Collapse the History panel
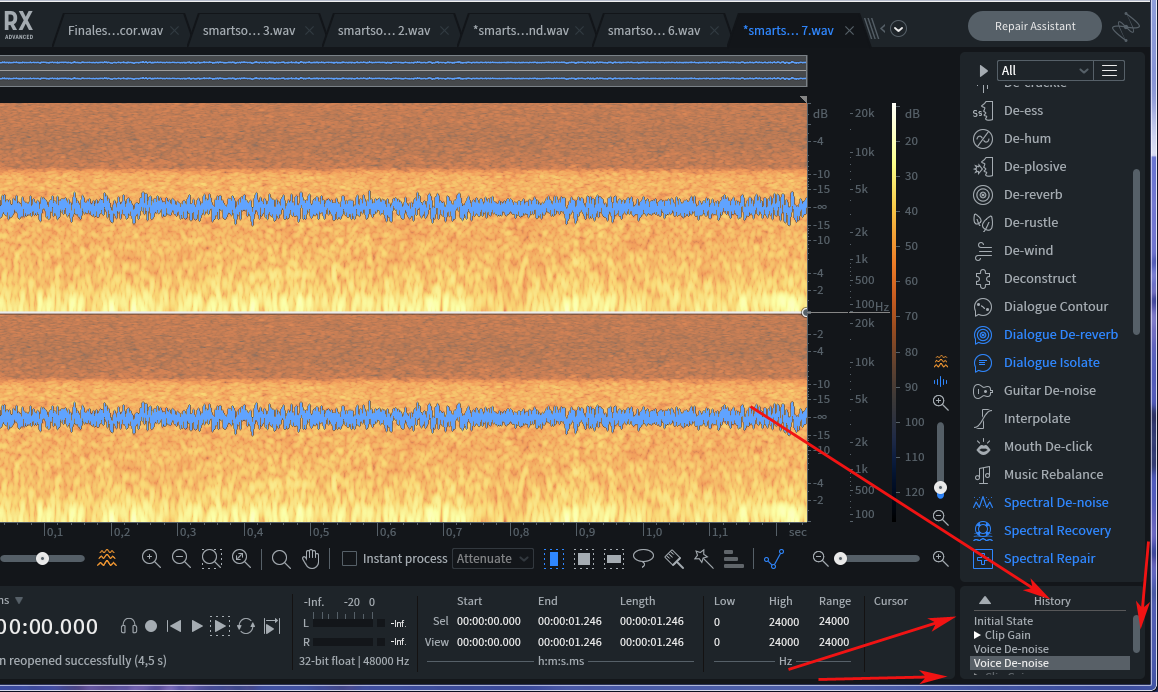This screenshot has height=692, width=1158. (984, 600)
